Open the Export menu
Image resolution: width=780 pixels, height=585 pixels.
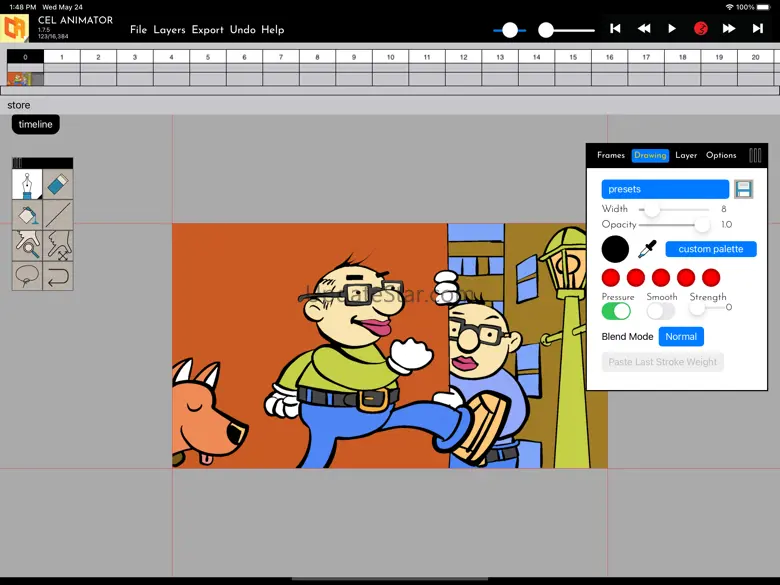[x=207, y=30]
